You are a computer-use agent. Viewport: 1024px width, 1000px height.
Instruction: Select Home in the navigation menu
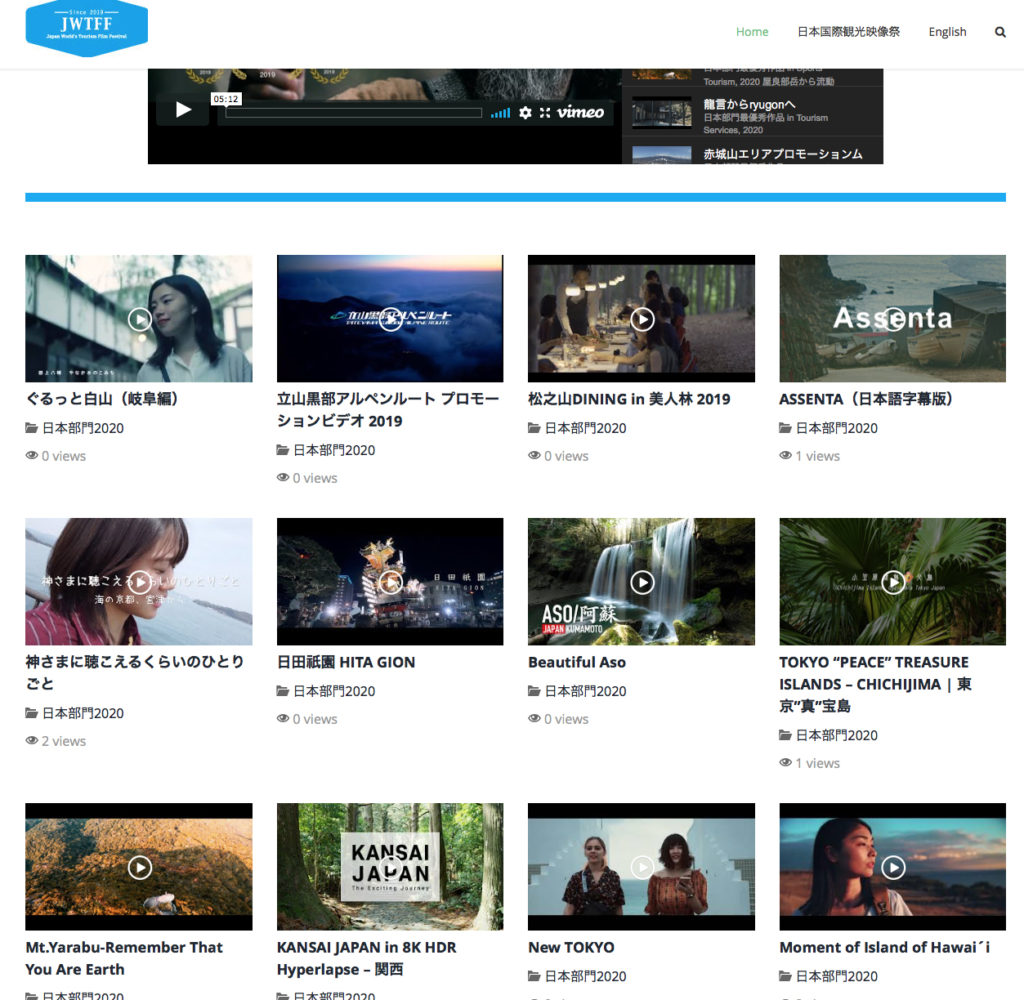[x=752, y=31]
